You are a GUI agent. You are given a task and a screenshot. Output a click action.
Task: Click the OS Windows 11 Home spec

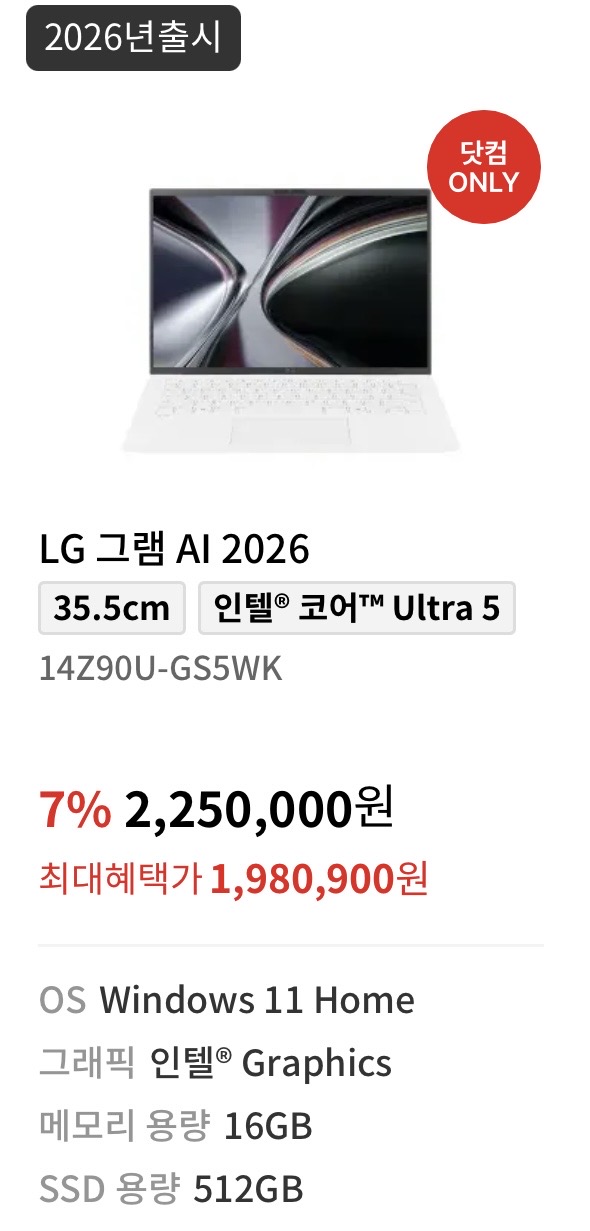point(227,1000)
